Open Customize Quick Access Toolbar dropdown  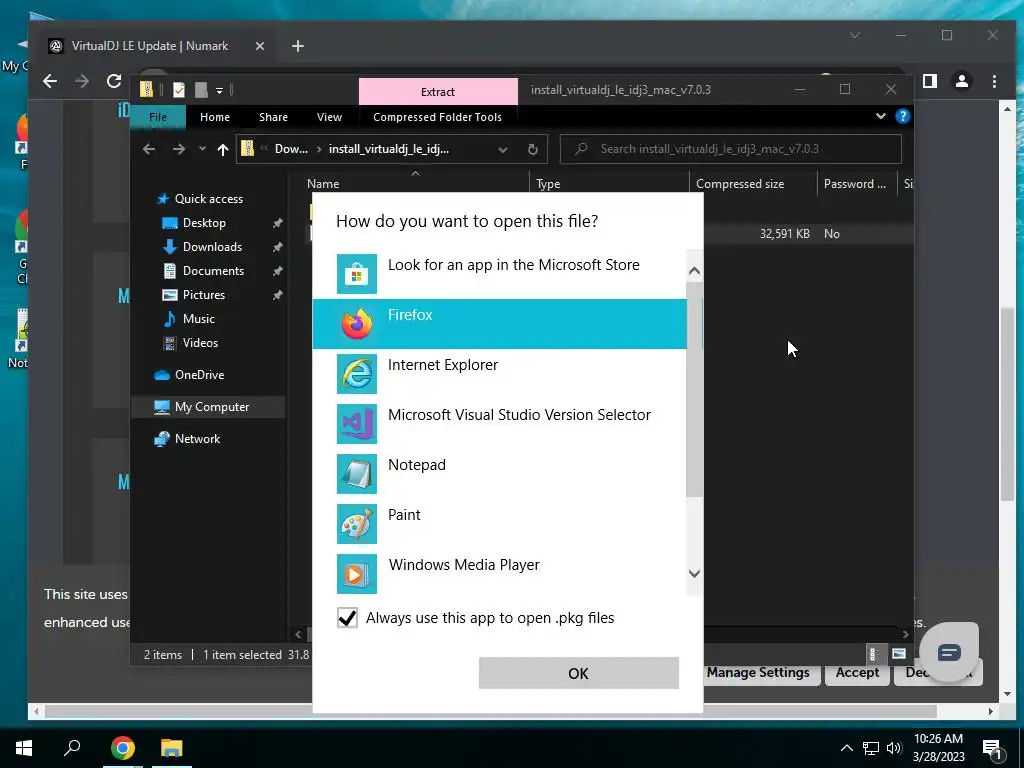[x=219, y=90]
